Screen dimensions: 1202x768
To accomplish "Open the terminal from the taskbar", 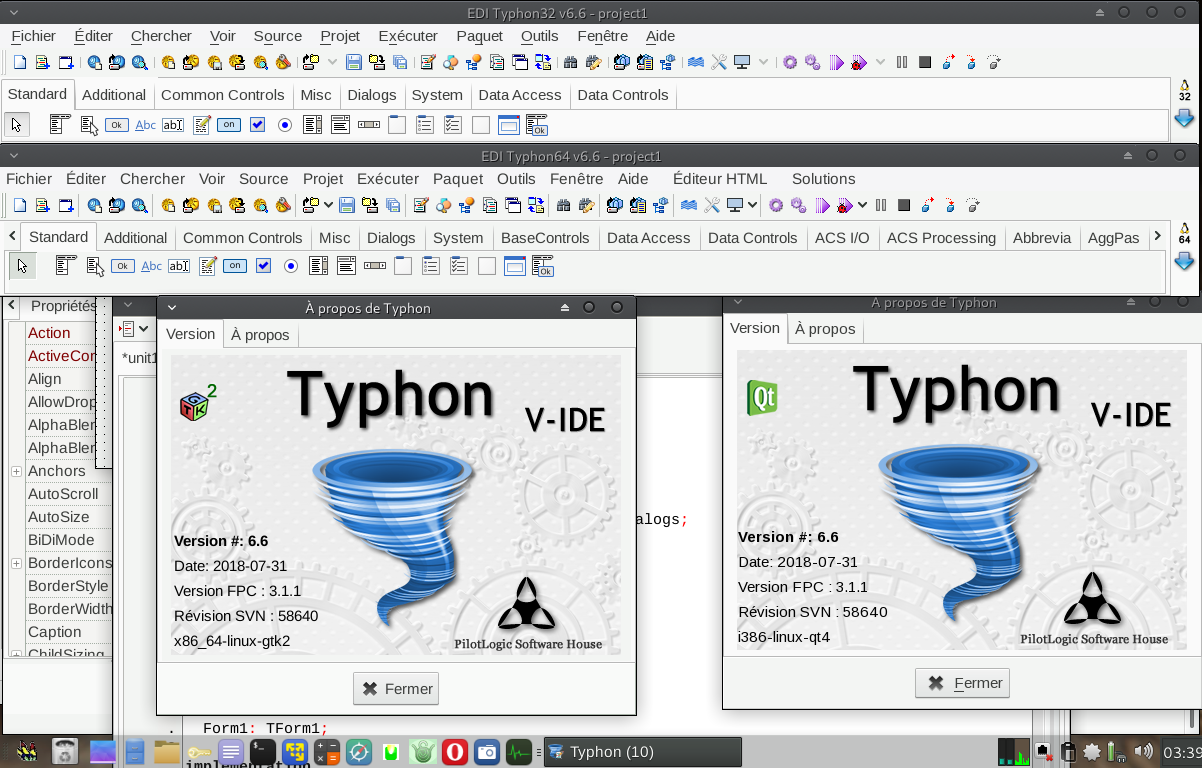I will tap(262, 752).
